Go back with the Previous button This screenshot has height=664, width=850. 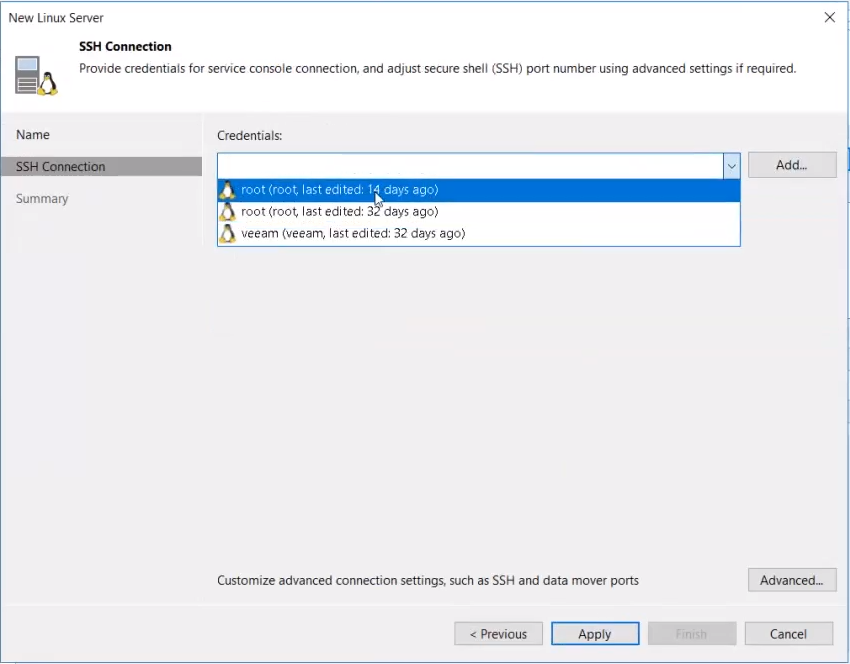pos(498,634)
